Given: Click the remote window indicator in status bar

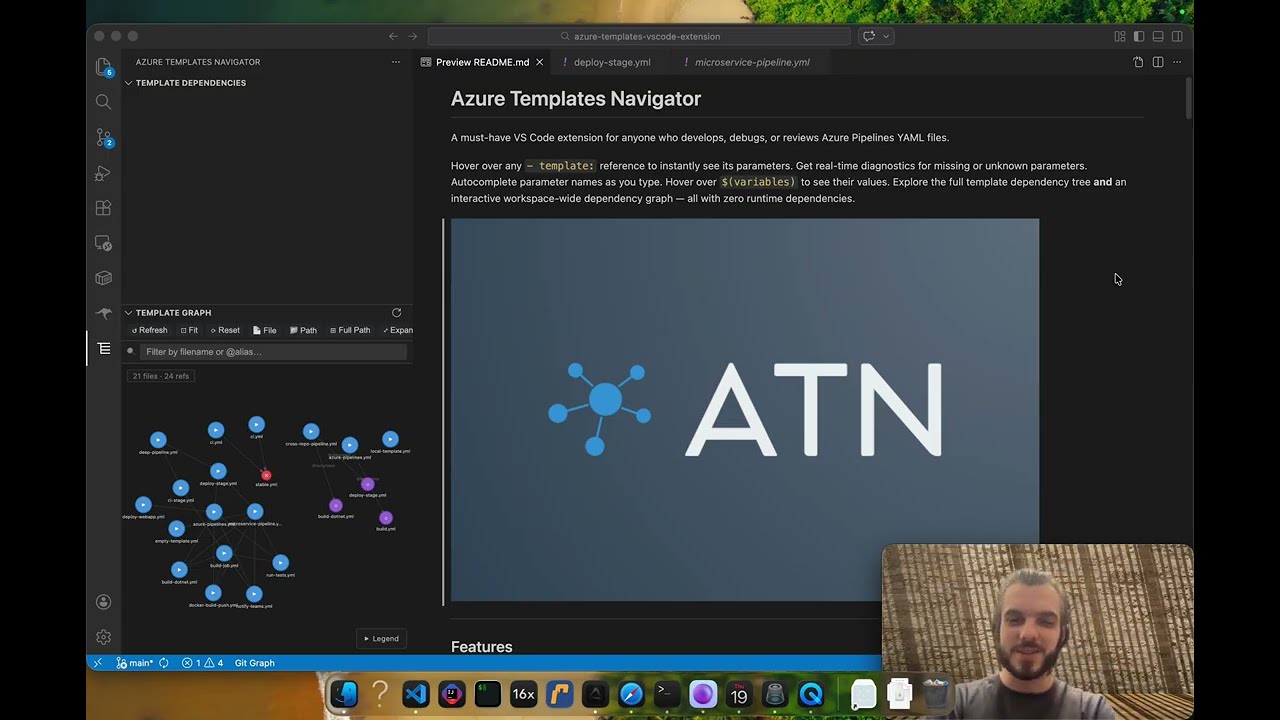Looking at the screenshot, I should pyautogui.click(x=97, y=663).
